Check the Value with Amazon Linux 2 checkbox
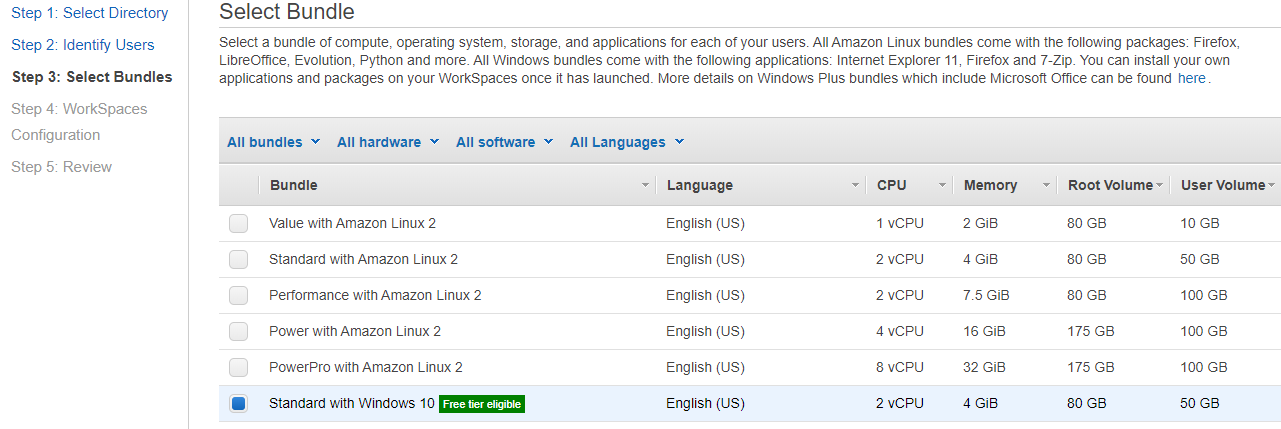1281x429 pixels. [238, 224]
